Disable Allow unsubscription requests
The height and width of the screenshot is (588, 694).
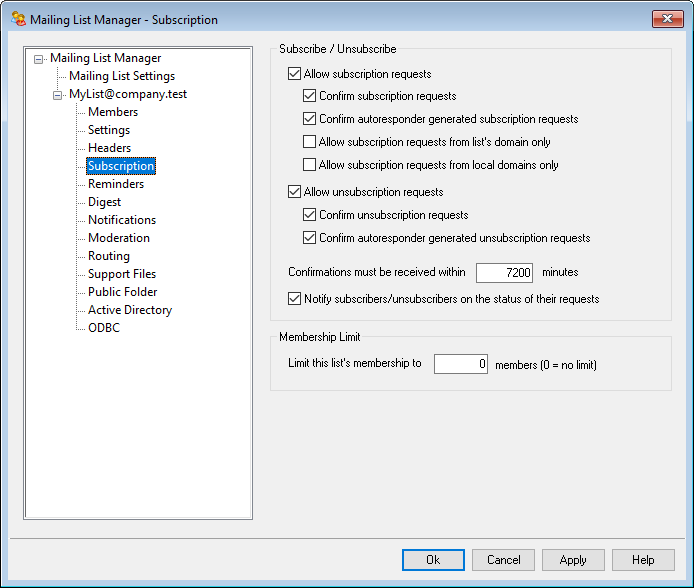pyautogui.click(x=294, y=192)
